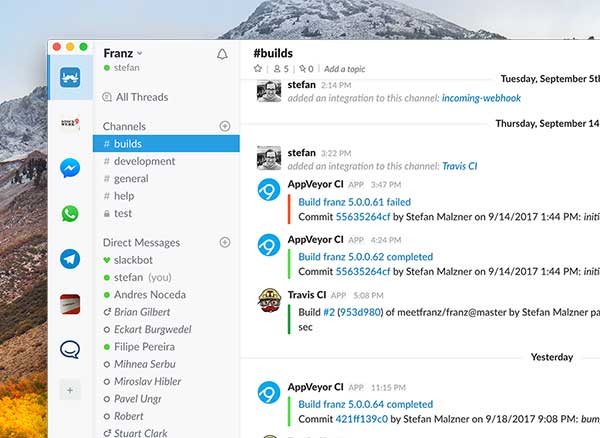Click the Thursday, September 14 date divider label

pyautogui.click(x=547, y=124)
